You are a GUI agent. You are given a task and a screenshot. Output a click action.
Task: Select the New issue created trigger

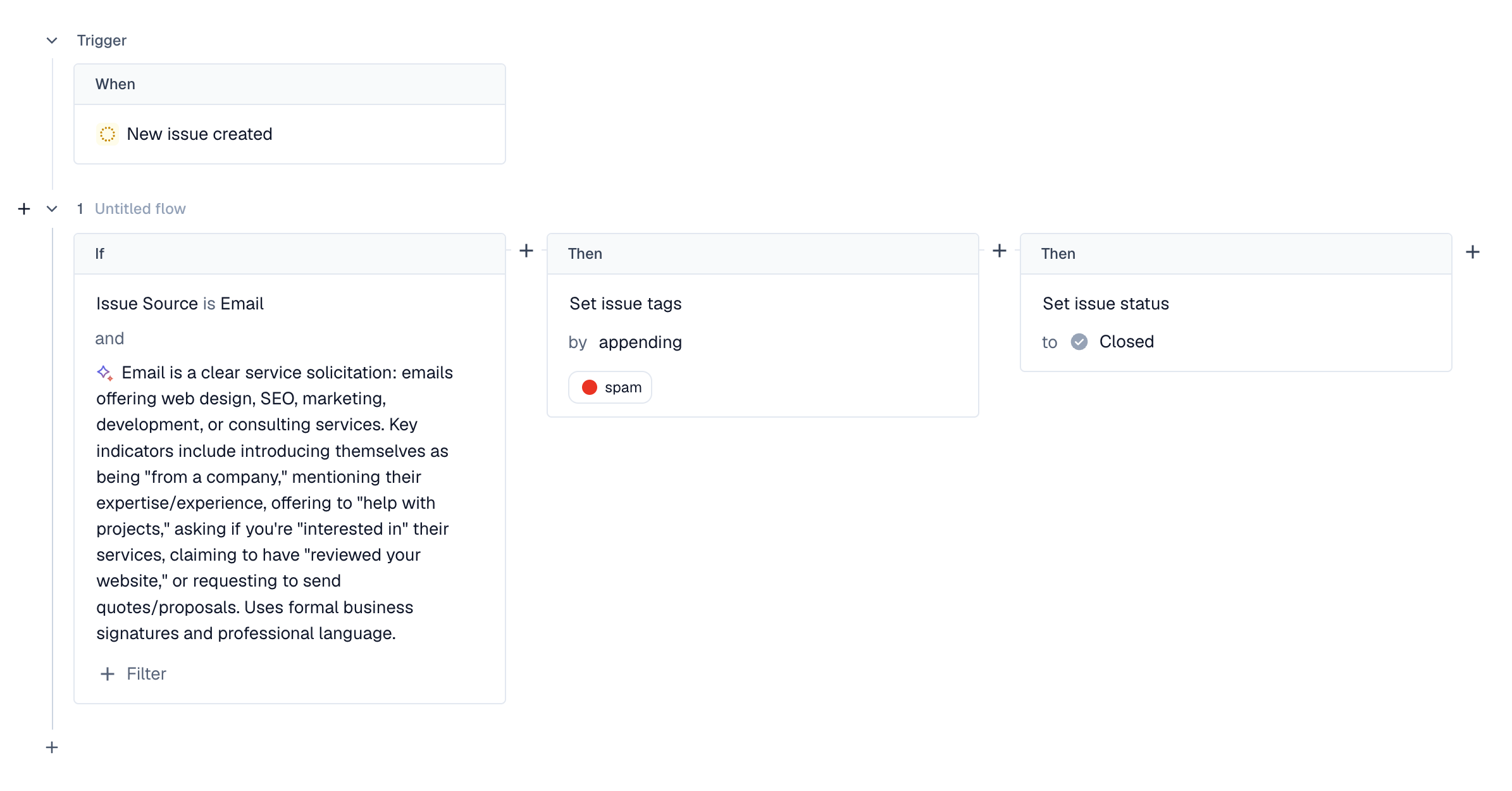click(199, 134)
